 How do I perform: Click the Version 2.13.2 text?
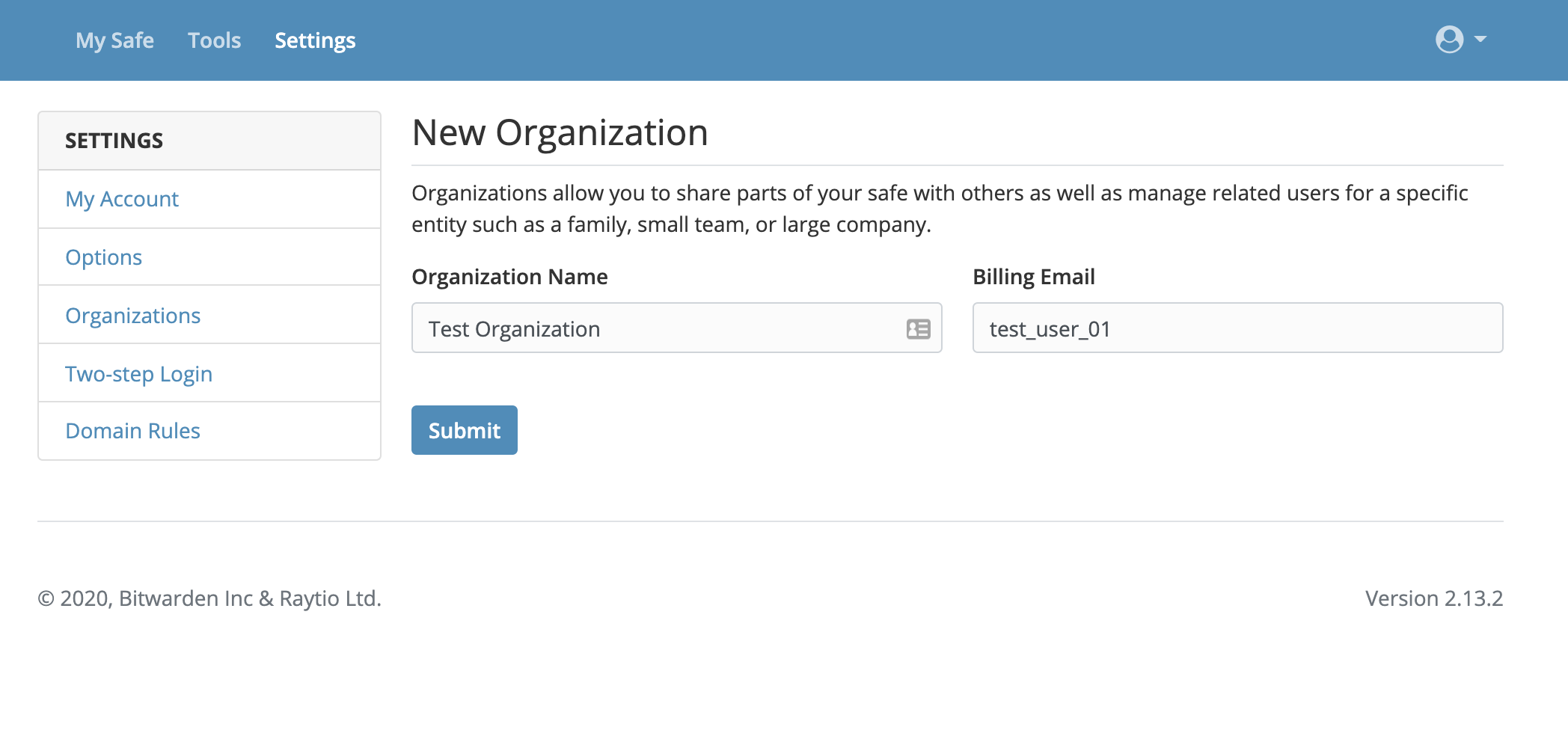pos(1434,598)
